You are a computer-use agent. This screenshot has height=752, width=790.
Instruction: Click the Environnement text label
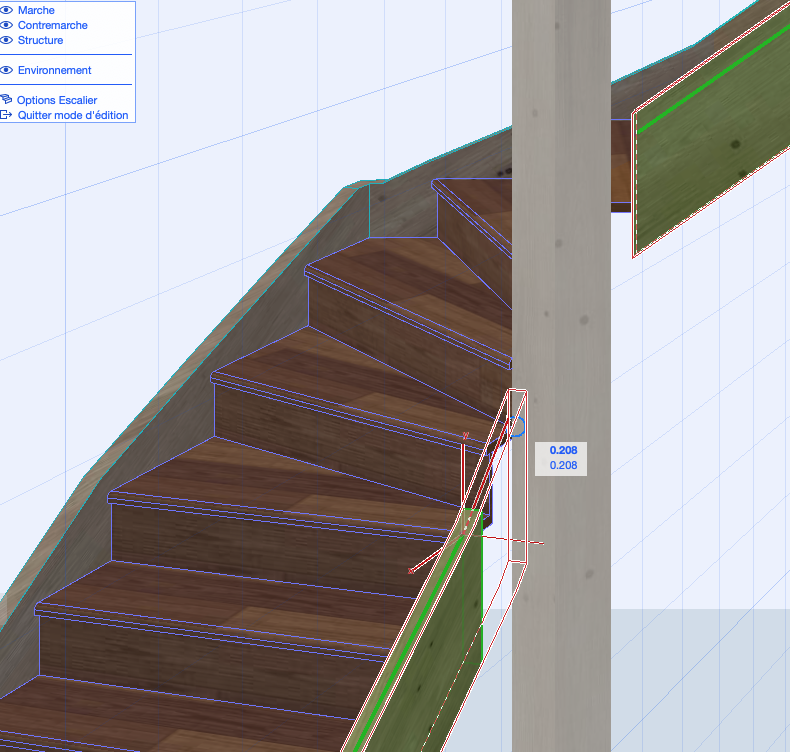click(x=54, y=70)
